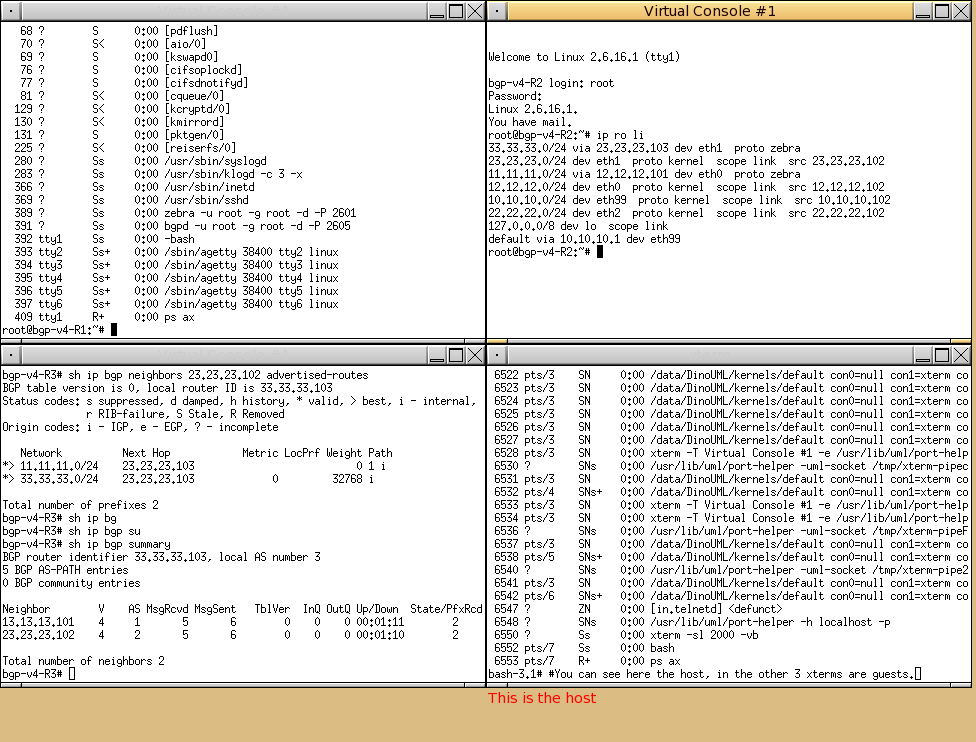This screenshot has width=976, height=742.
Task: Maximize the Virtual Console #1 window
Action: point(943,11)
